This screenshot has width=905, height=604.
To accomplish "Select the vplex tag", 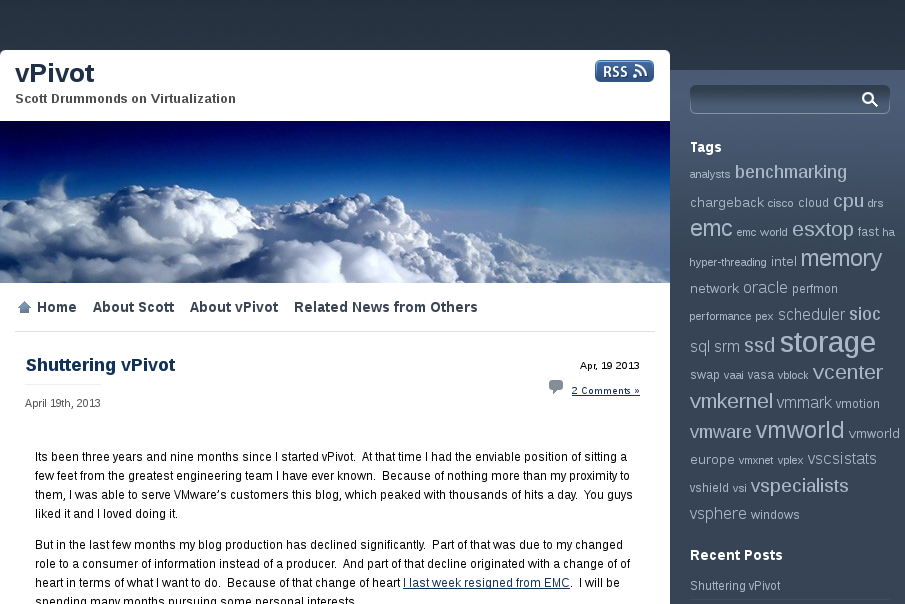I will coord(790,461).
